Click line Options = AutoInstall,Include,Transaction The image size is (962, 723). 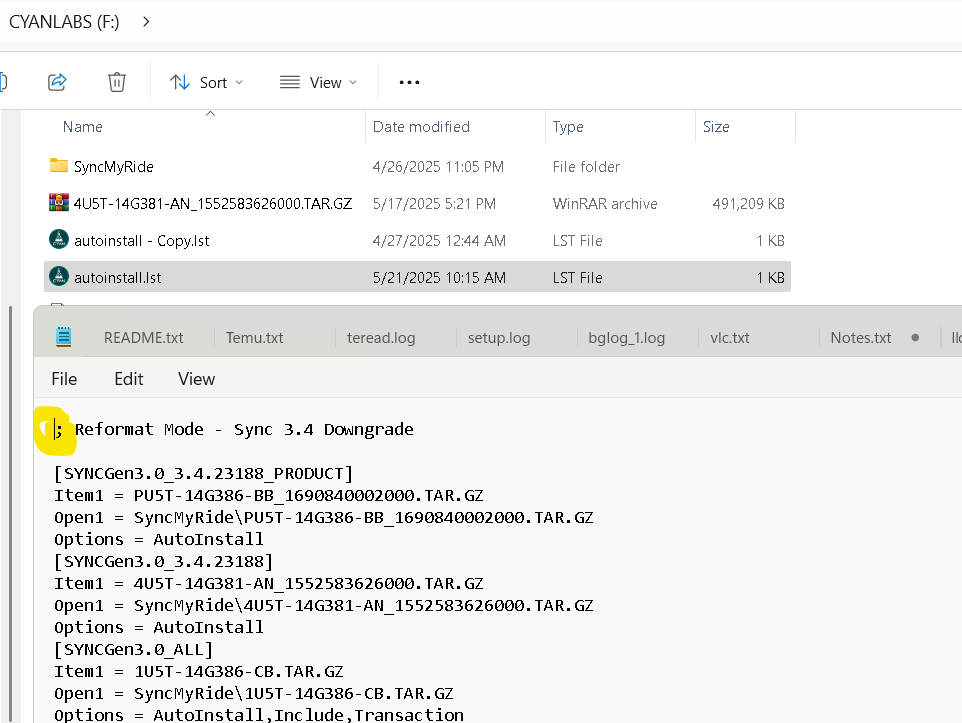coord(259,715)
